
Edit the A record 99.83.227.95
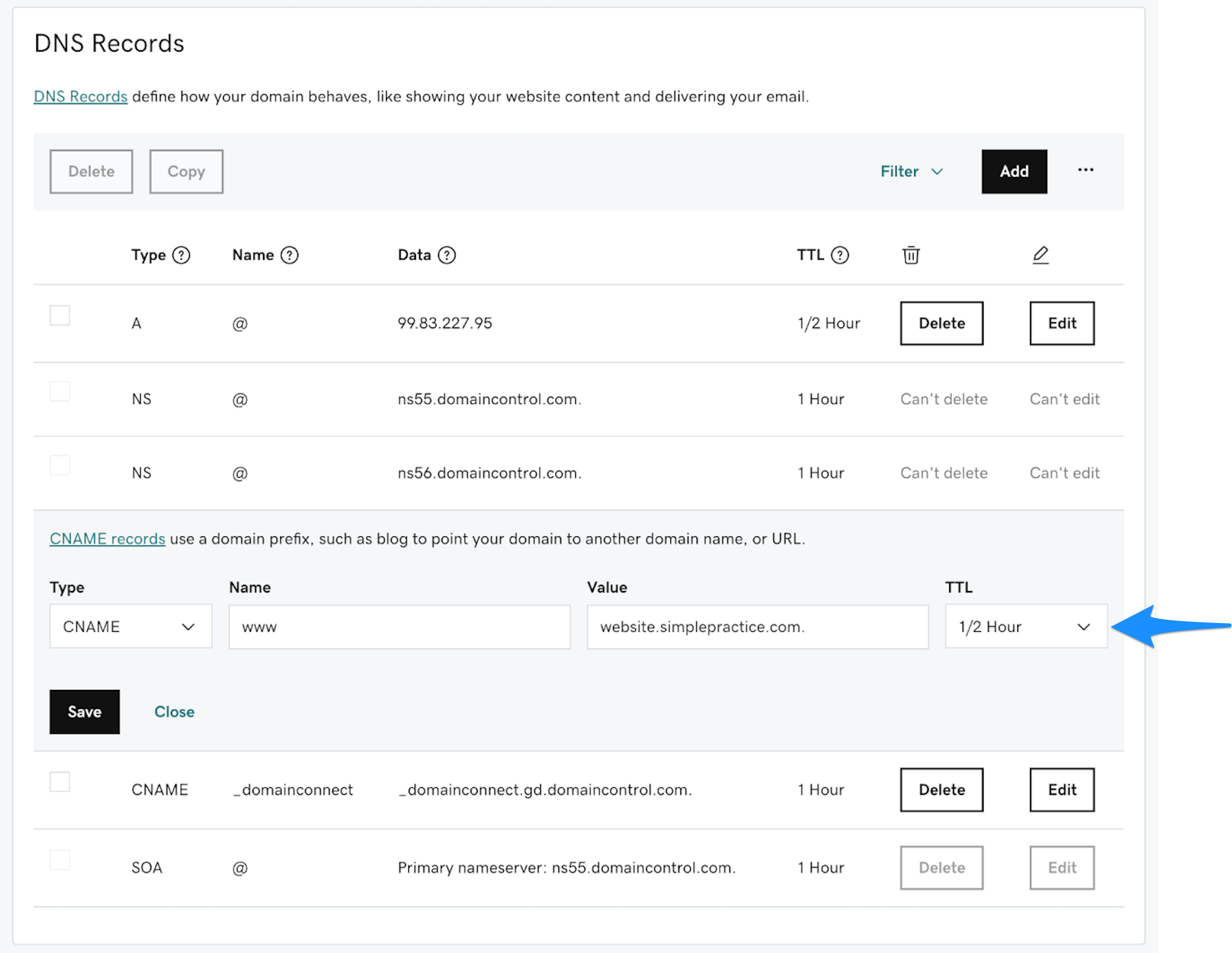coord(1062,324)
